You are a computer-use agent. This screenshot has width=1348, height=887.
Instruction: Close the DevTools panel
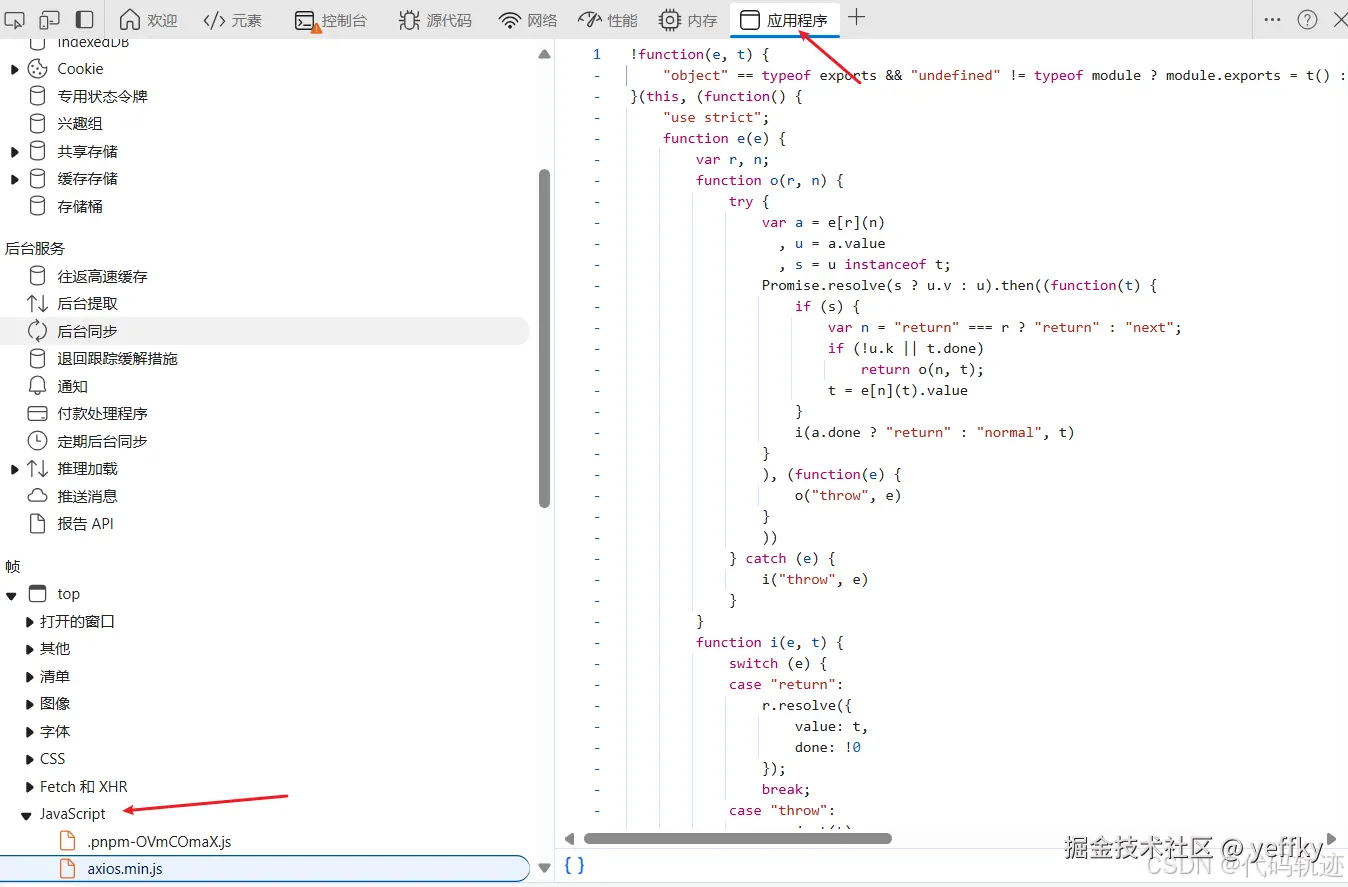(1339, 19)
